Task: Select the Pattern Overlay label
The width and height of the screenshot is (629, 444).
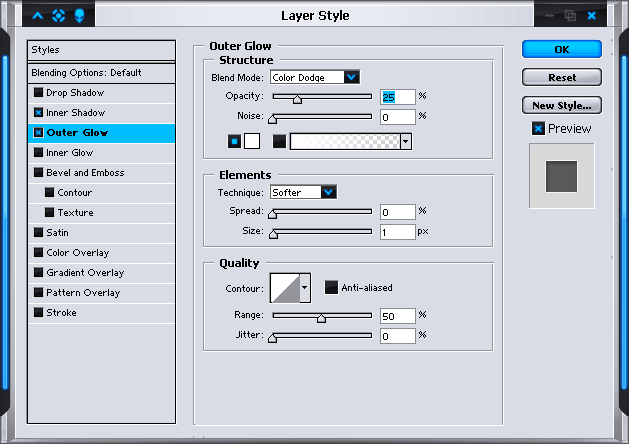Action: click(83, 293)
